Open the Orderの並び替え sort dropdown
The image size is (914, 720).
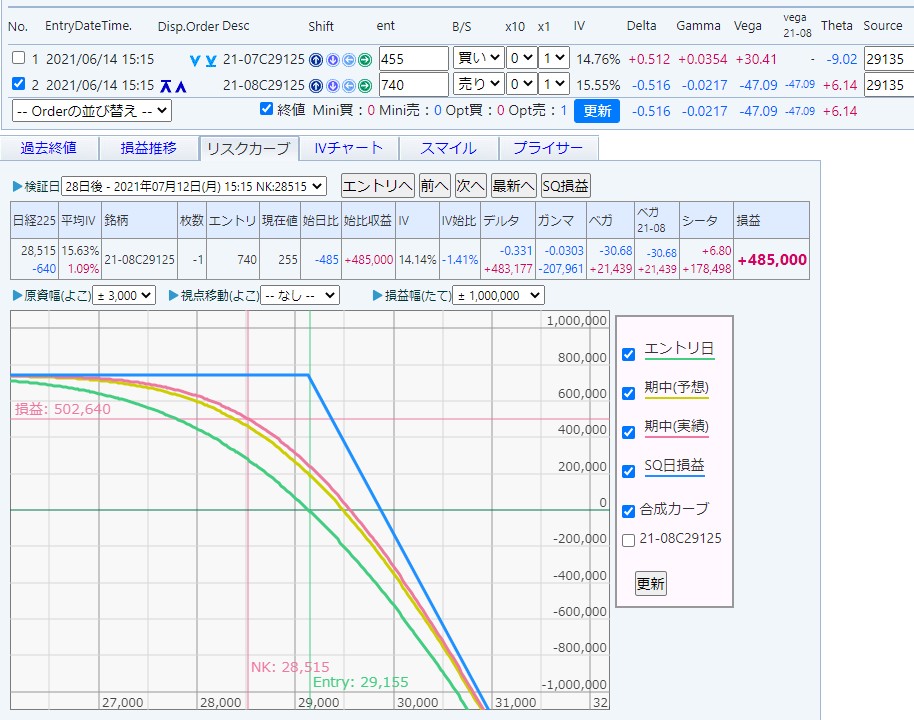point(92,111)
